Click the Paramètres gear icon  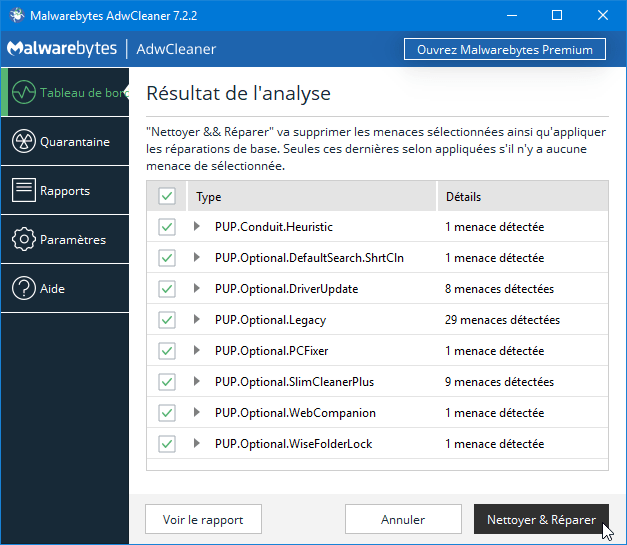point(24,239)
